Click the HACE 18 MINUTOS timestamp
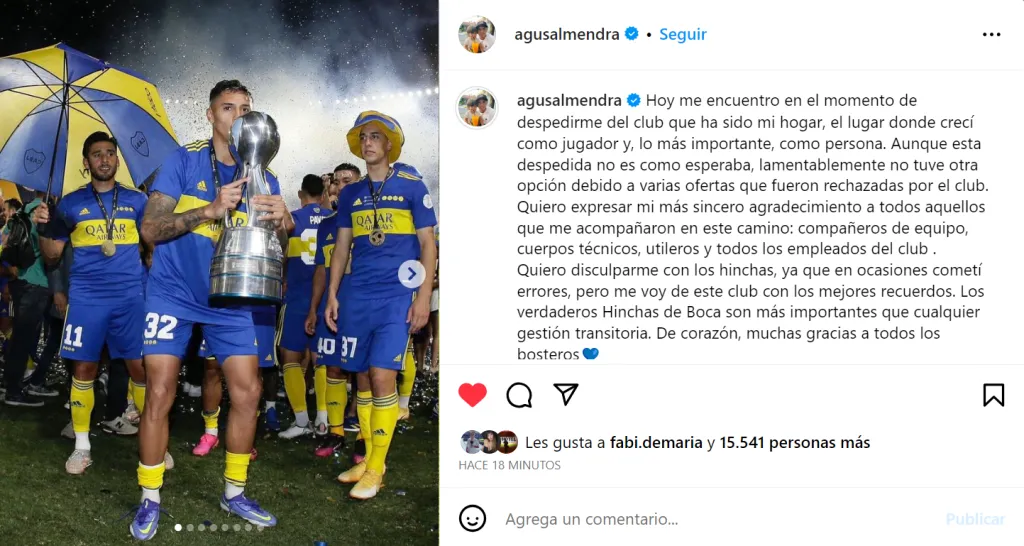 (509, 465)
